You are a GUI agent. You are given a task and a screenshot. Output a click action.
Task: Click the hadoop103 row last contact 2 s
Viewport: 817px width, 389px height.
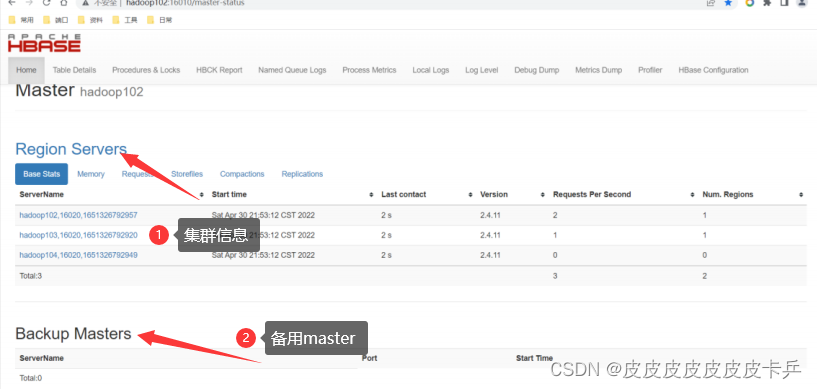[386, 235]
